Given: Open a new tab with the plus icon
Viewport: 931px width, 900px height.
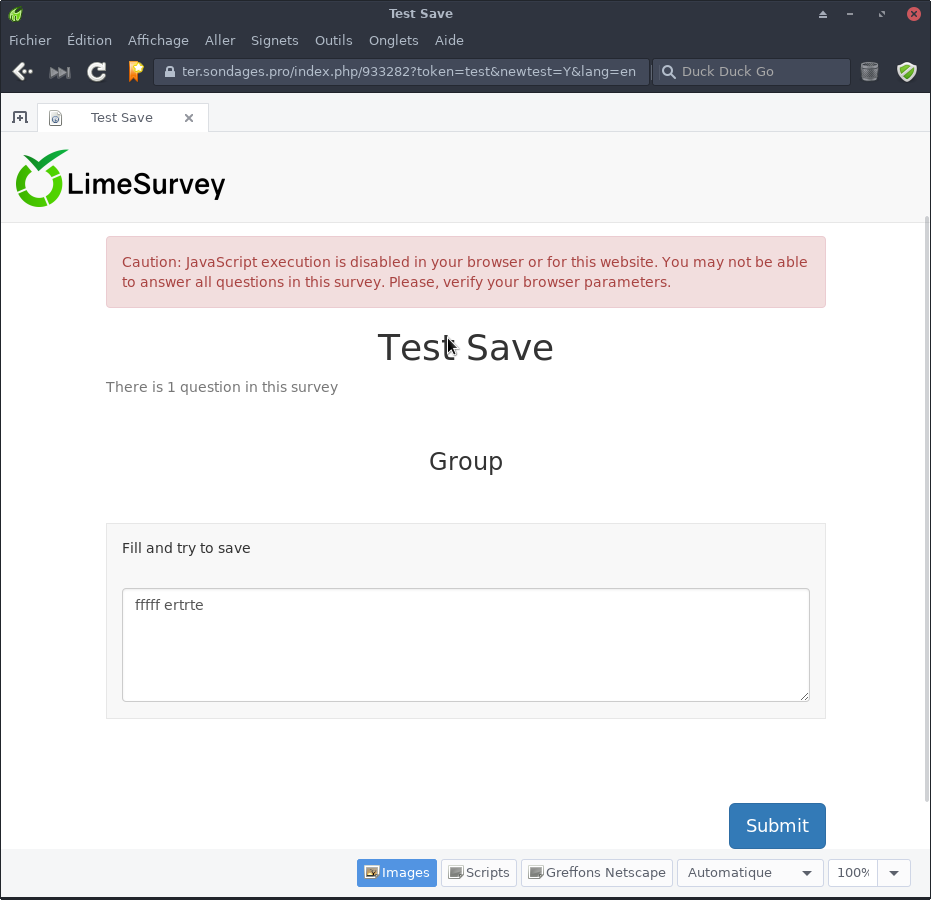Looking at the screenshot, I should (x=19, y=118).
